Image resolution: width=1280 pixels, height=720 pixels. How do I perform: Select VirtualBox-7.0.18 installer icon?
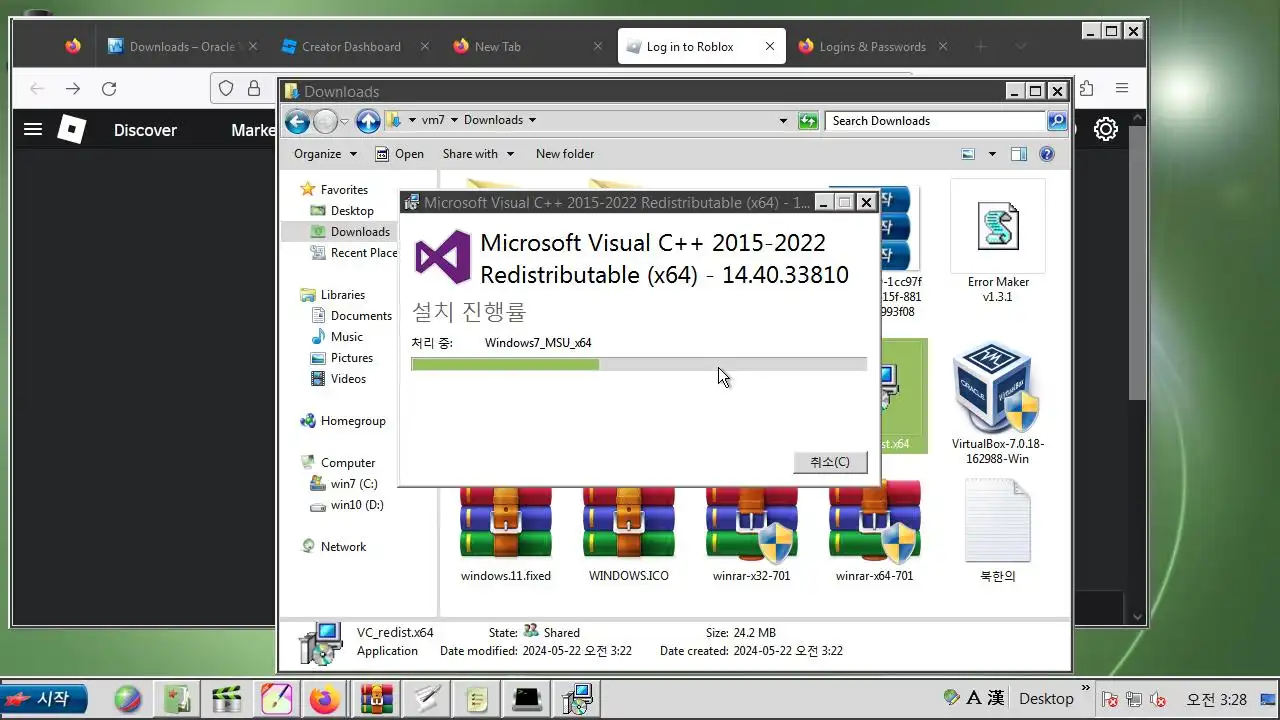pos(996,389)
